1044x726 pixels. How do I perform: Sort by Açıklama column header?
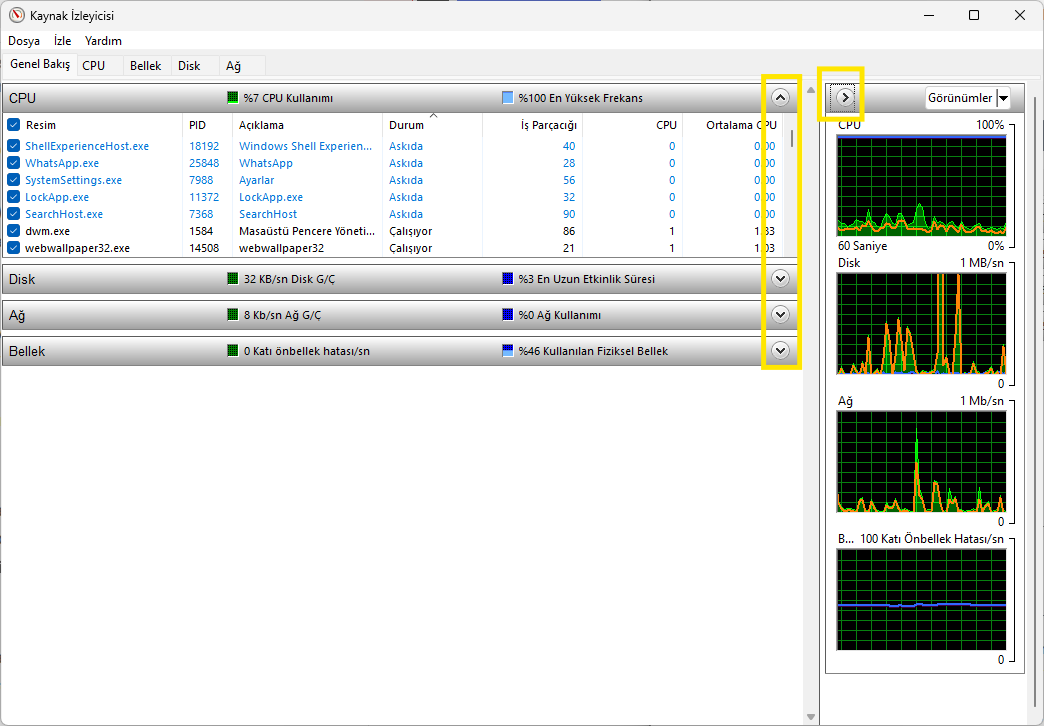307,125
